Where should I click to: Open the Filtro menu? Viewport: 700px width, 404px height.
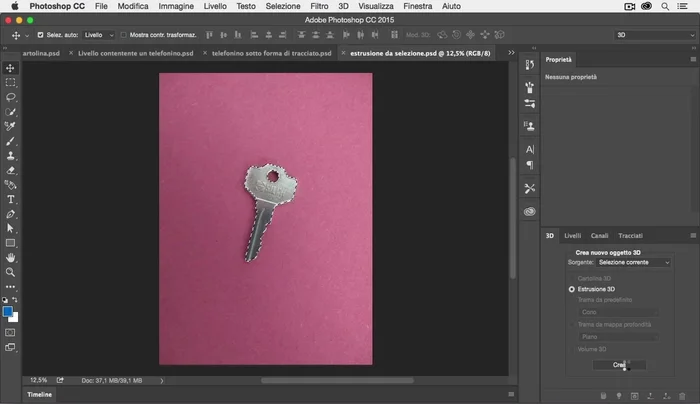click(319, 6)
